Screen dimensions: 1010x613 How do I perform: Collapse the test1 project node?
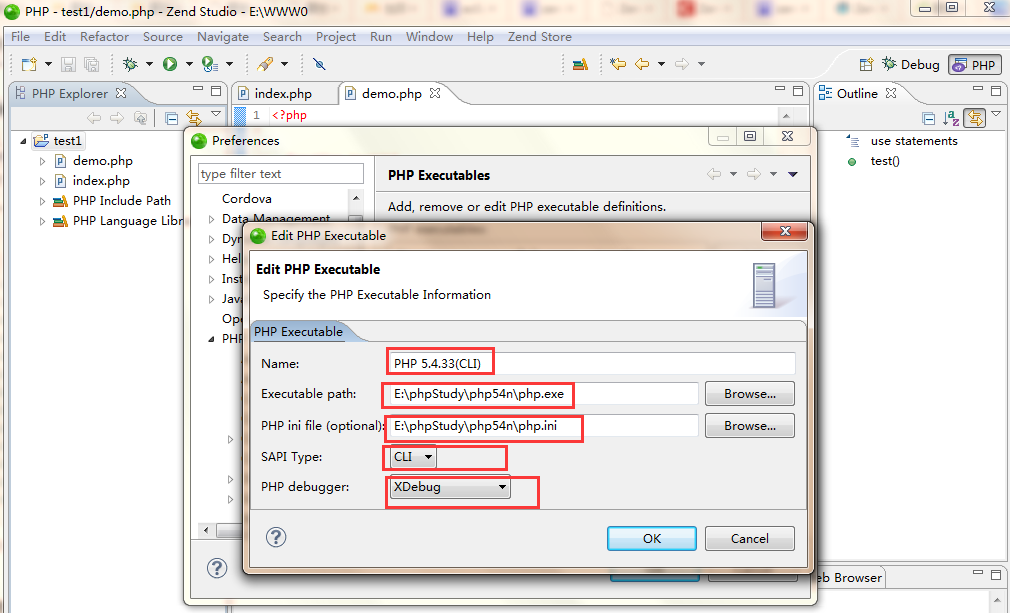click(23, 140)
